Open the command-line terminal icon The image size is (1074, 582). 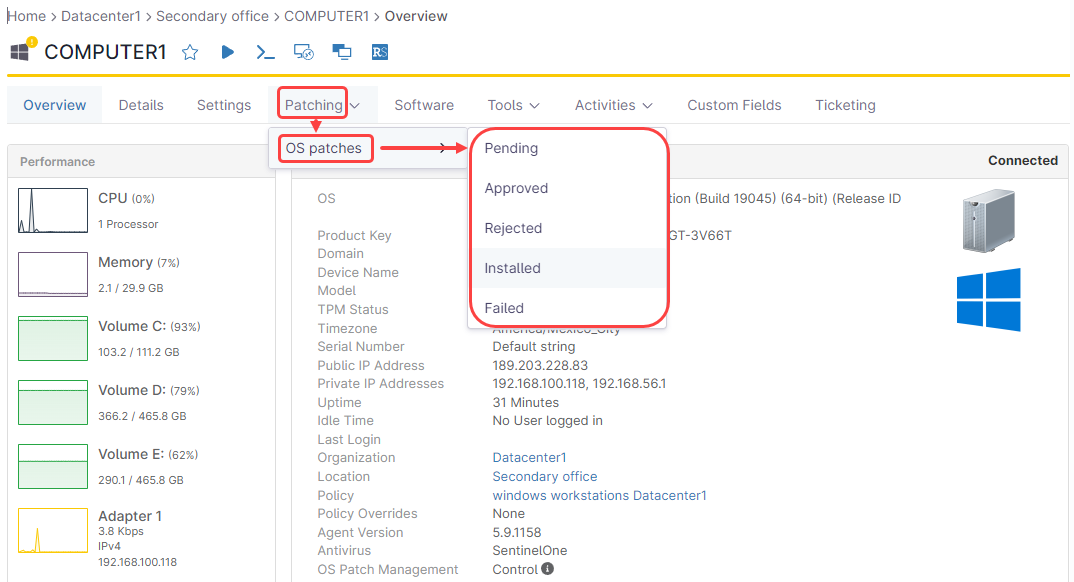coord(265,52)
